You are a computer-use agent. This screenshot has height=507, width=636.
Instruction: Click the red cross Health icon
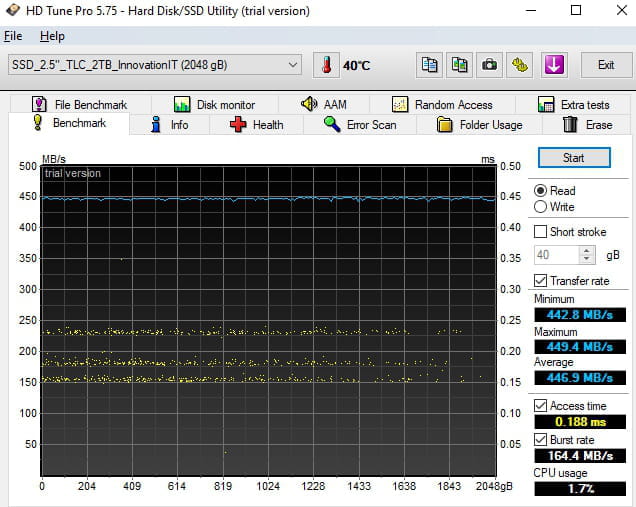(238, 124)
